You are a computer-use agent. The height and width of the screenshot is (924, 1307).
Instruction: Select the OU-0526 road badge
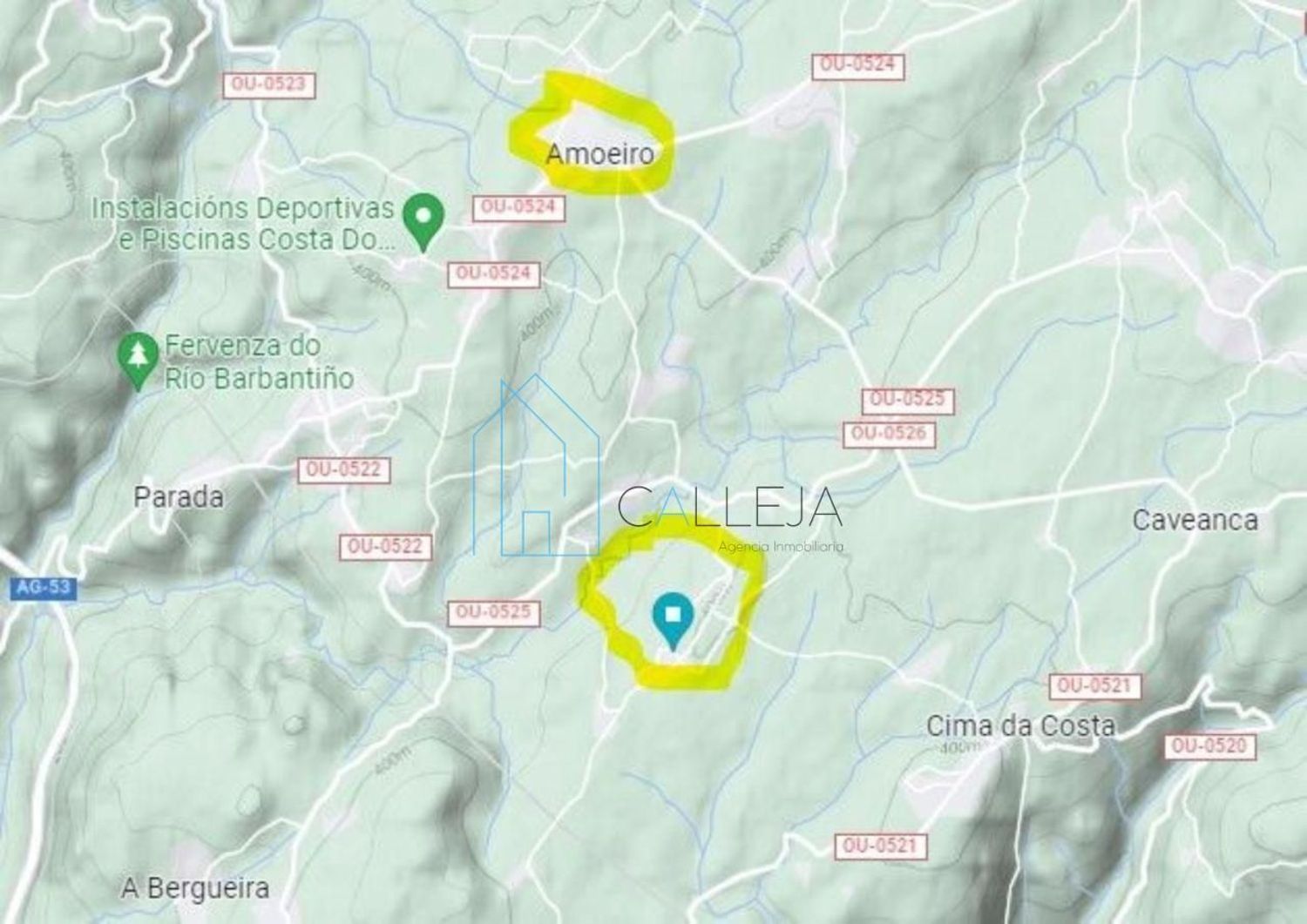point(889,433)
